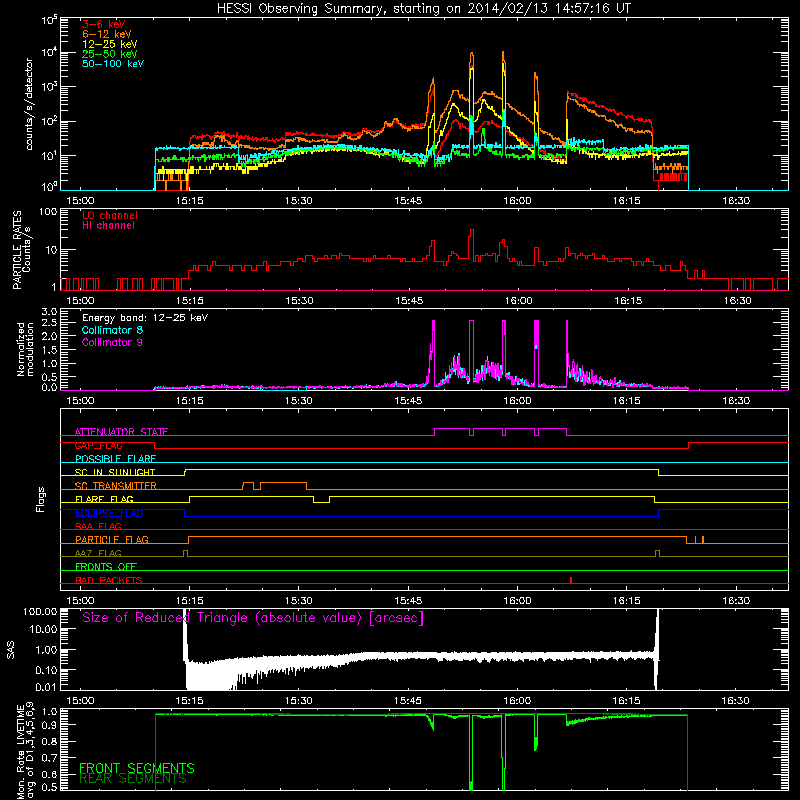Select the 25-50 keV legend label
Image resolution: width=800 pixels, height=800 pixels.
tap(109, 54)
